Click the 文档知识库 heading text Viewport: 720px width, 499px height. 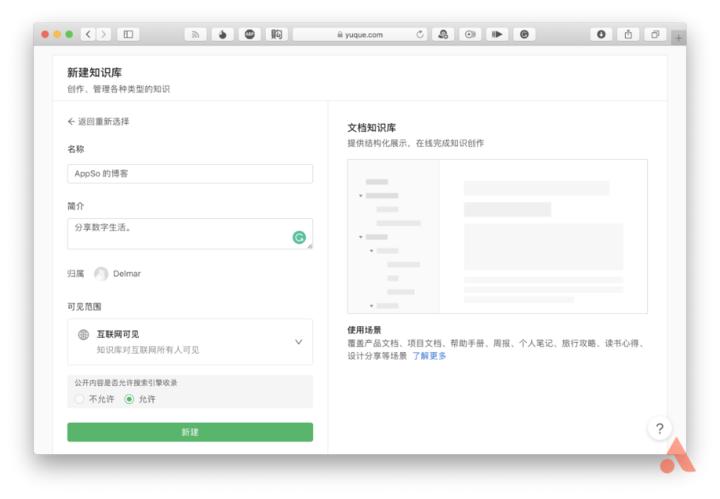point(371,128)
